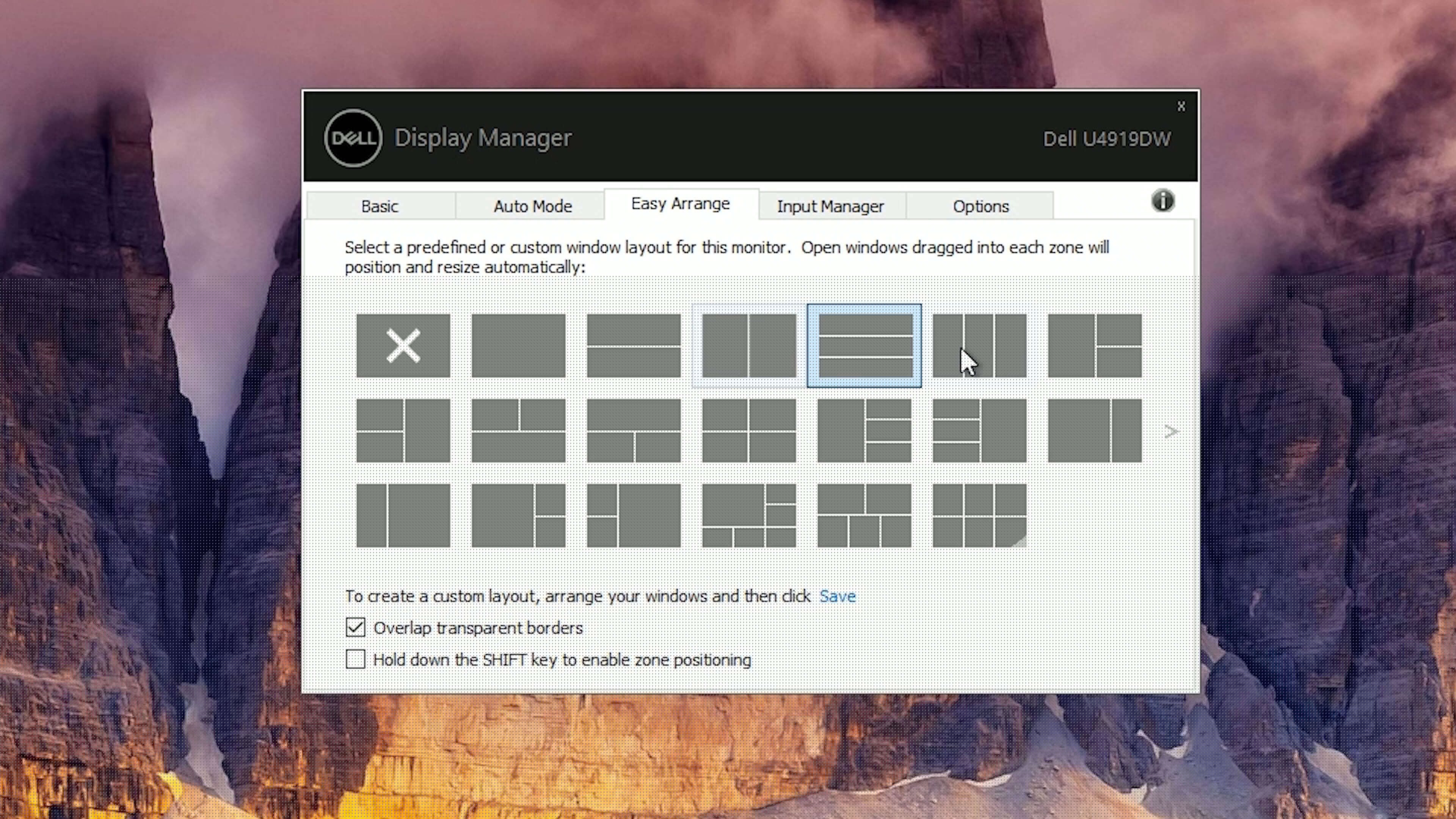Choose the single full-screen zone layout

(518, 345)
